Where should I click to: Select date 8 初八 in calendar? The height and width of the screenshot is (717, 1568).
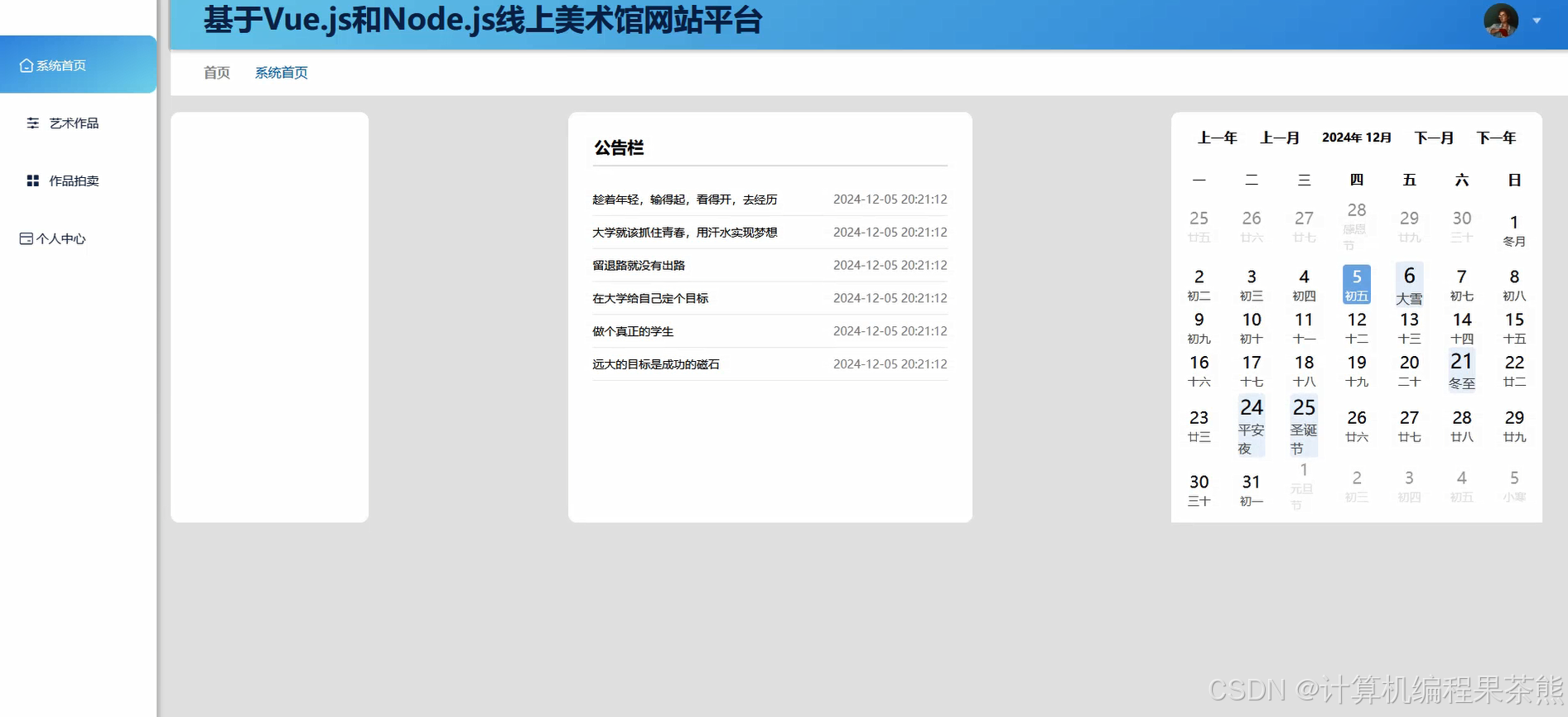pos(1514,285)
